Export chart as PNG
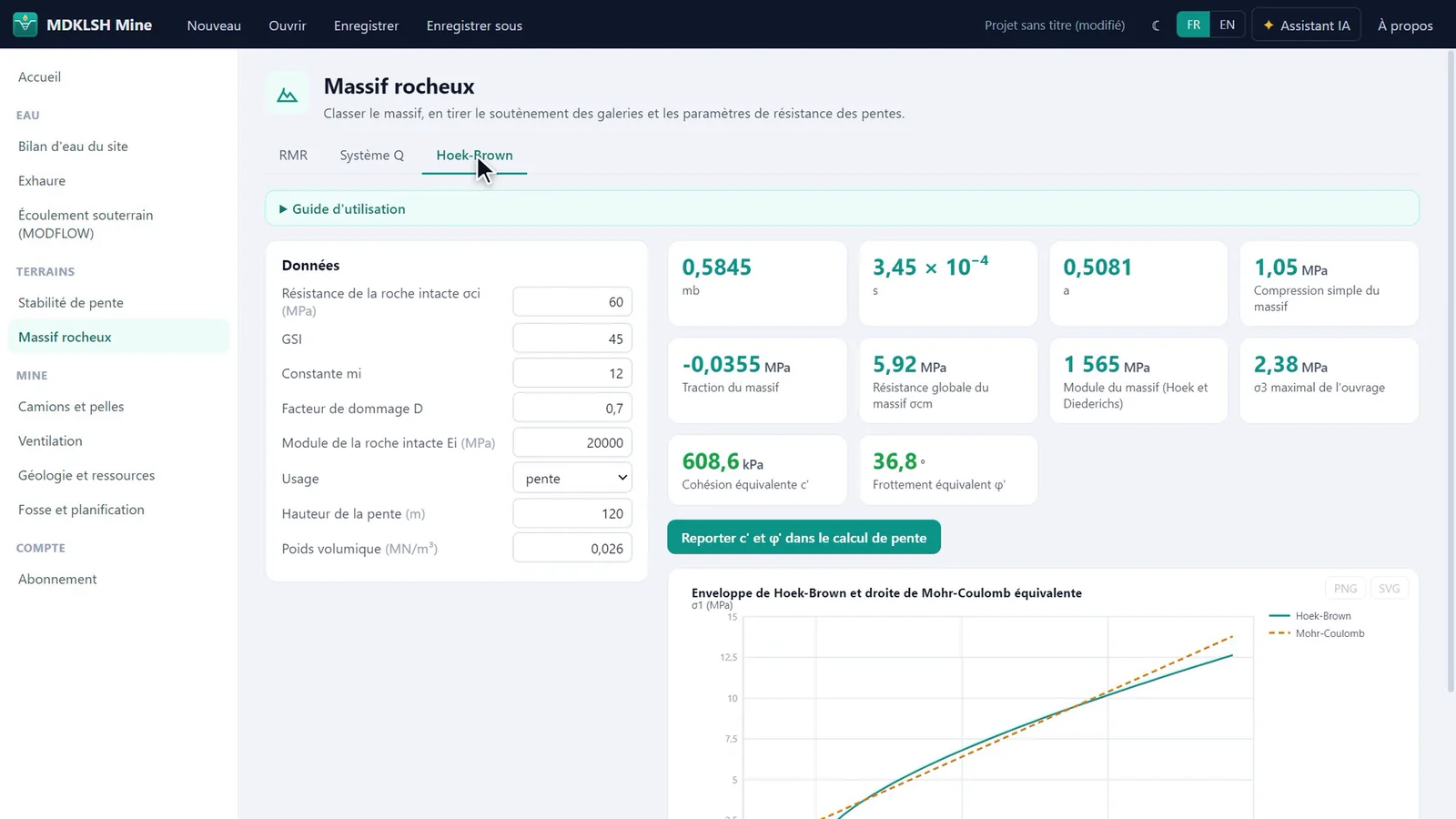 [x=1345, y=588]
